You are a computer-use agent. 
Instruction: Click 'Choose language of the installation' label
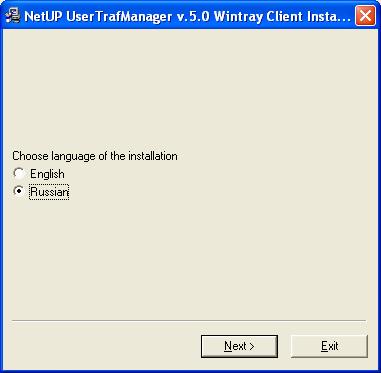95,156
